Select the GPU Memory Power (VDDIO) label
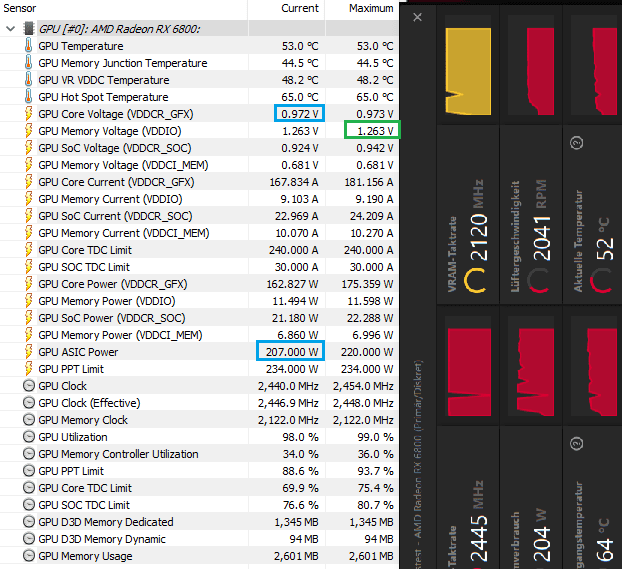 point(107,301)
